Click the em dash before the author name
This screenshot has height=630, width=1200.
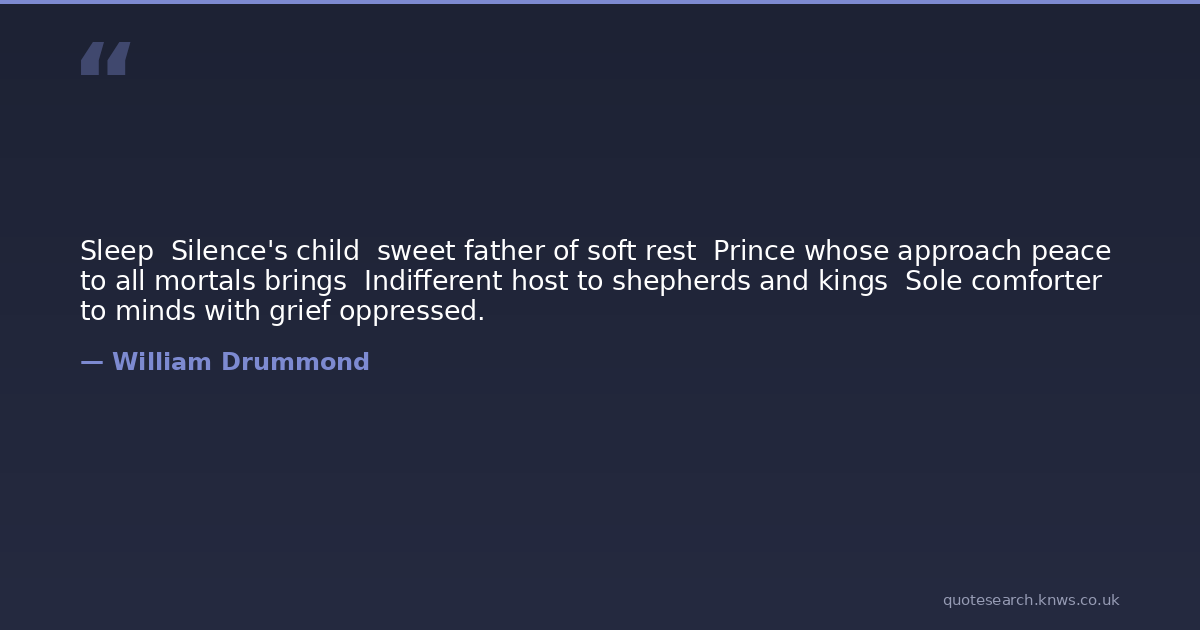point(91,362)
